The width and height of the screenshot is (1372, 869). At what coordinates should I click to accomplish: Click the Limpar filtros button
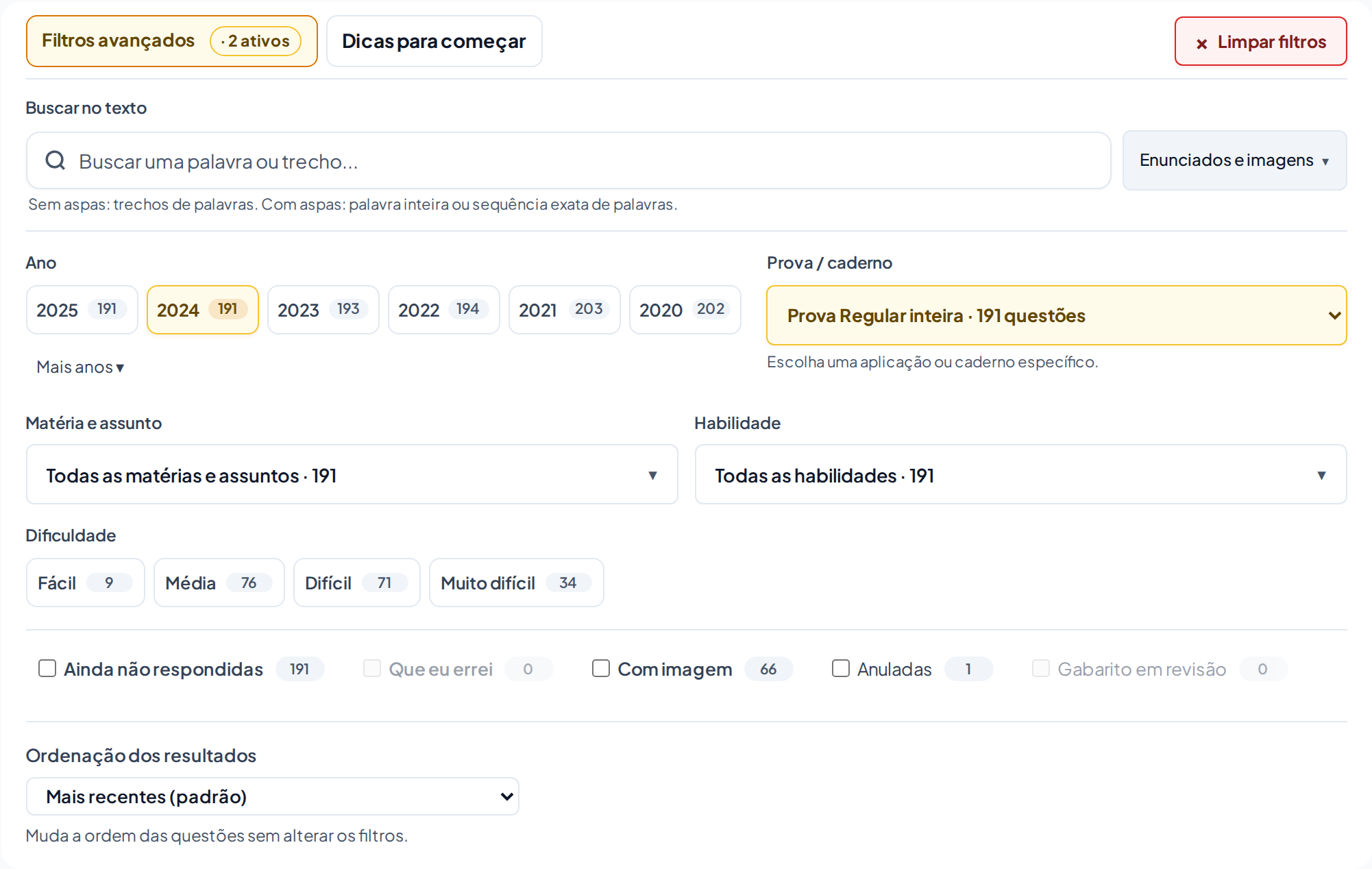(1260, 41)
